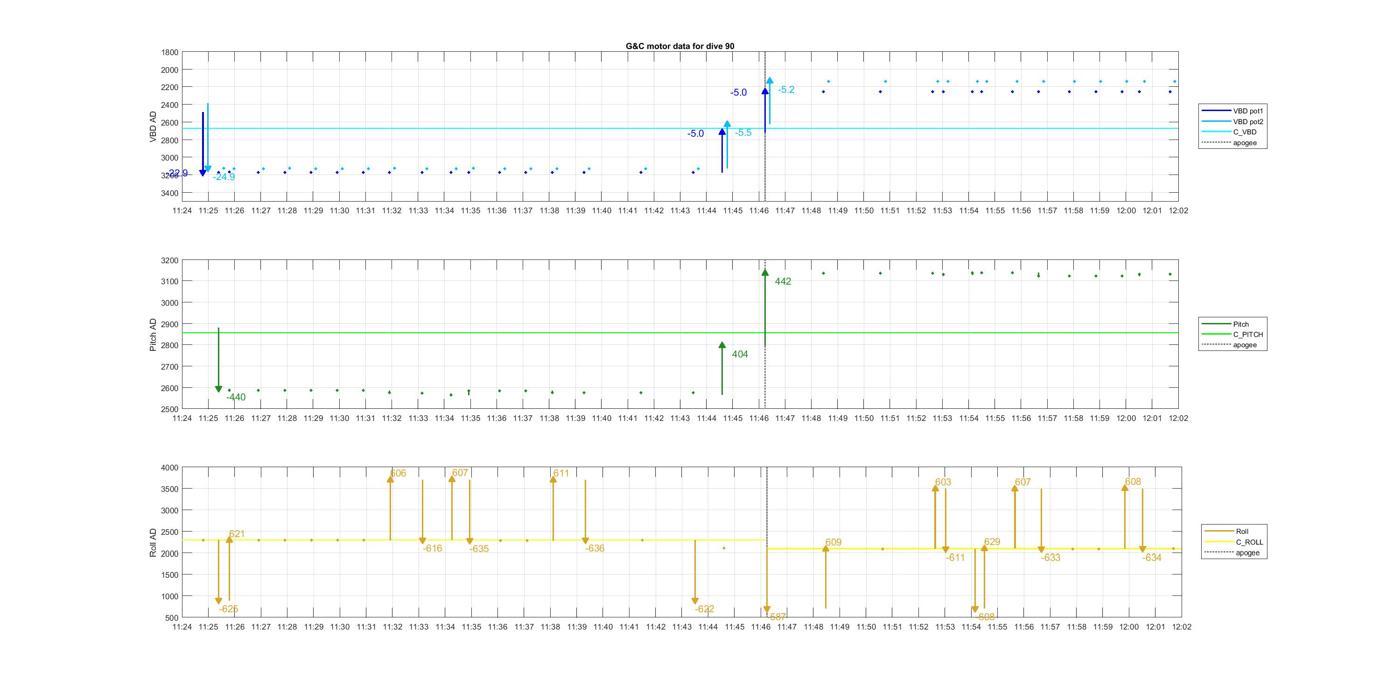This screenshot has width=1400, height=693.
Task: Select 'C_VBD' legend entry
Action: [1231, 132]
